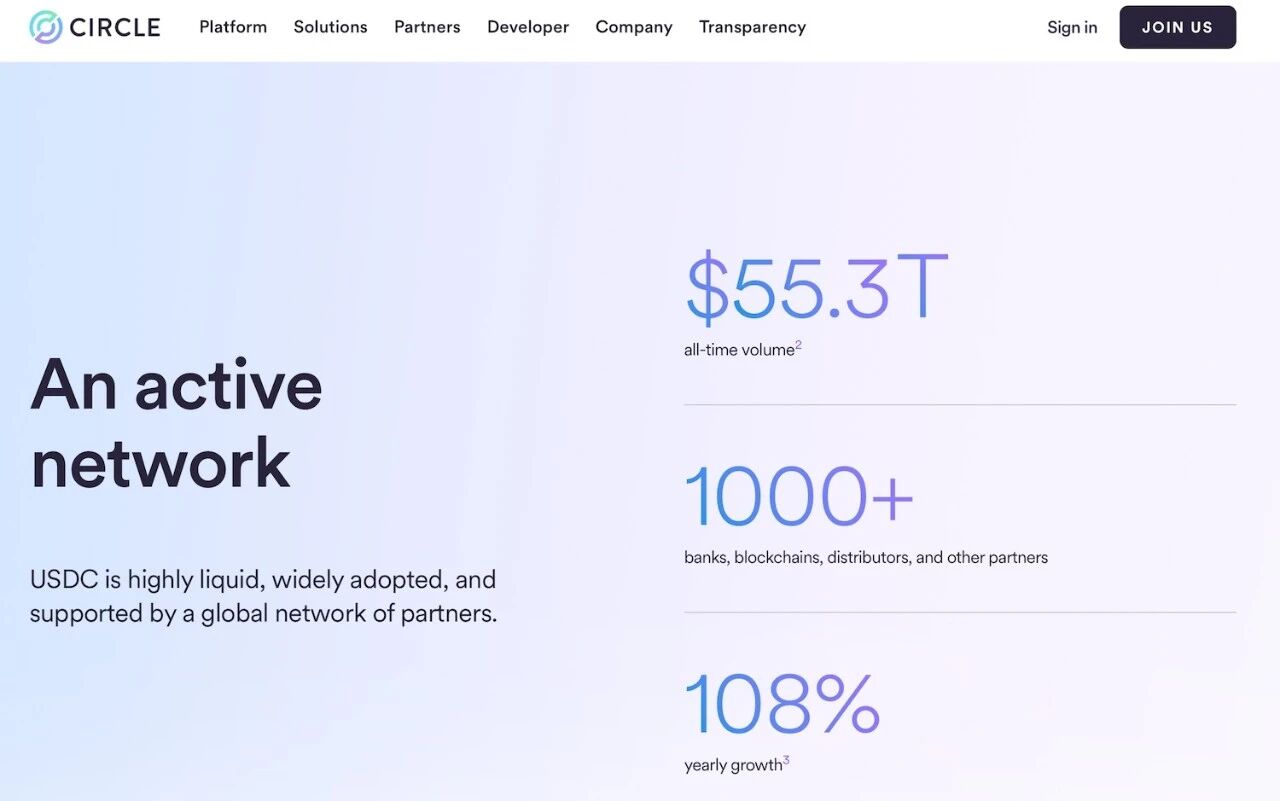The image size is (1280, 801).
Task: Click the Circle swirl logo icon
Action: point(46,27)
